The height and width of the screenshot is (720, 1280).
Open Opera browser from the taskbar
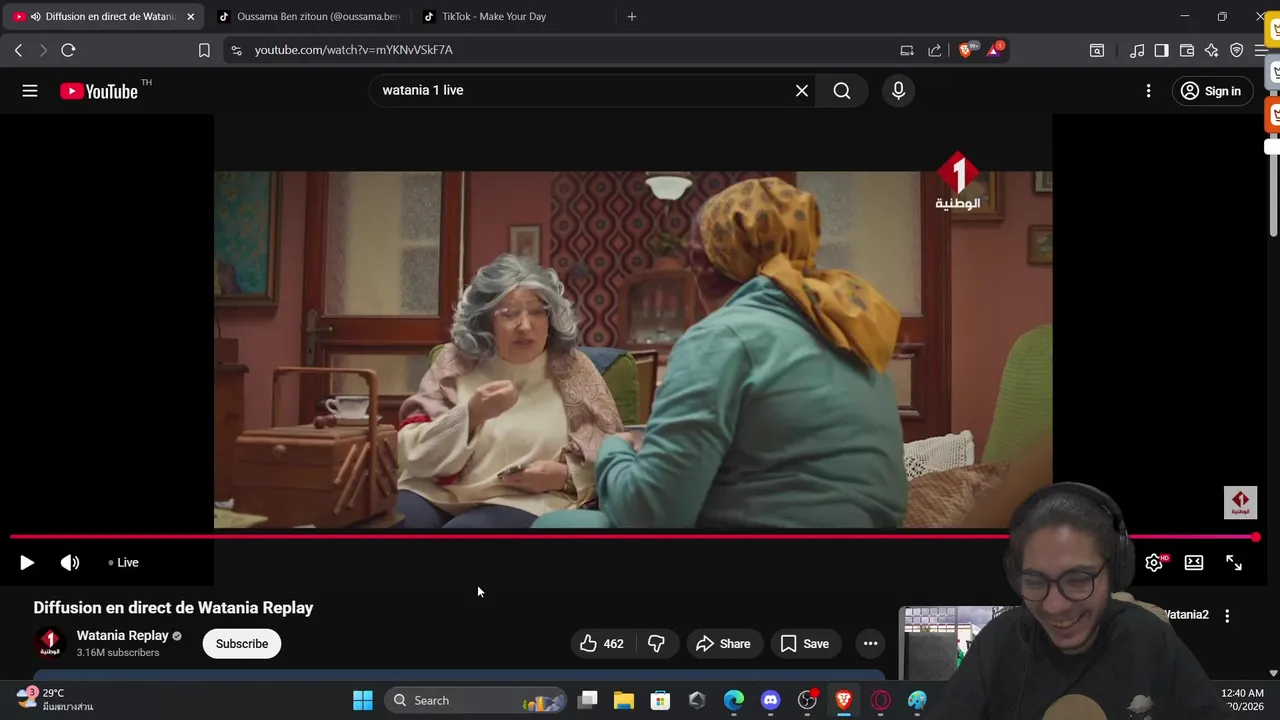click(x=881, y=700)
